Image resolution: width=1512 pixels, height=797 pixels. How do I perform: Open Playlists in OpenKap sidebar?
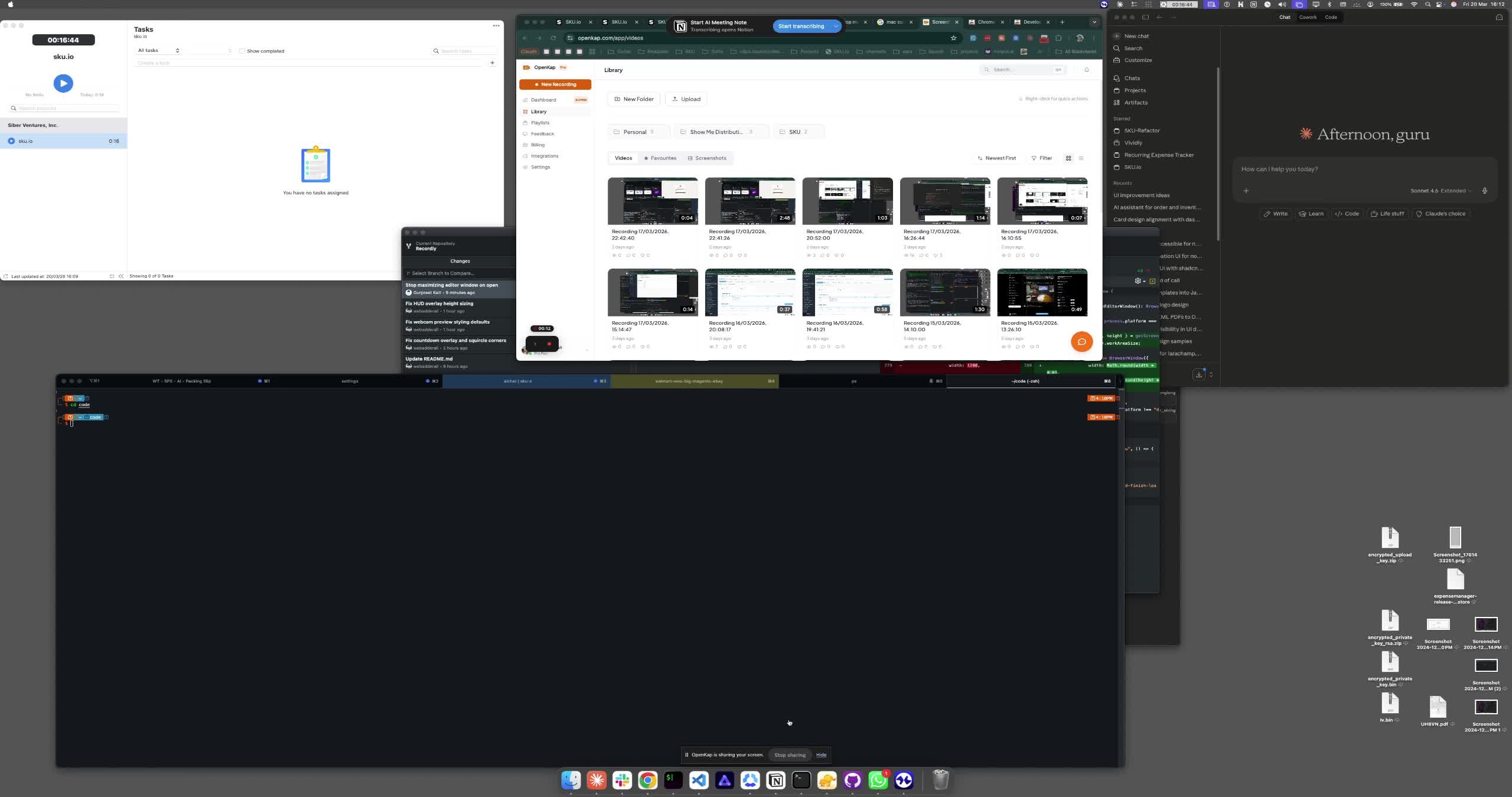[540, 123]
